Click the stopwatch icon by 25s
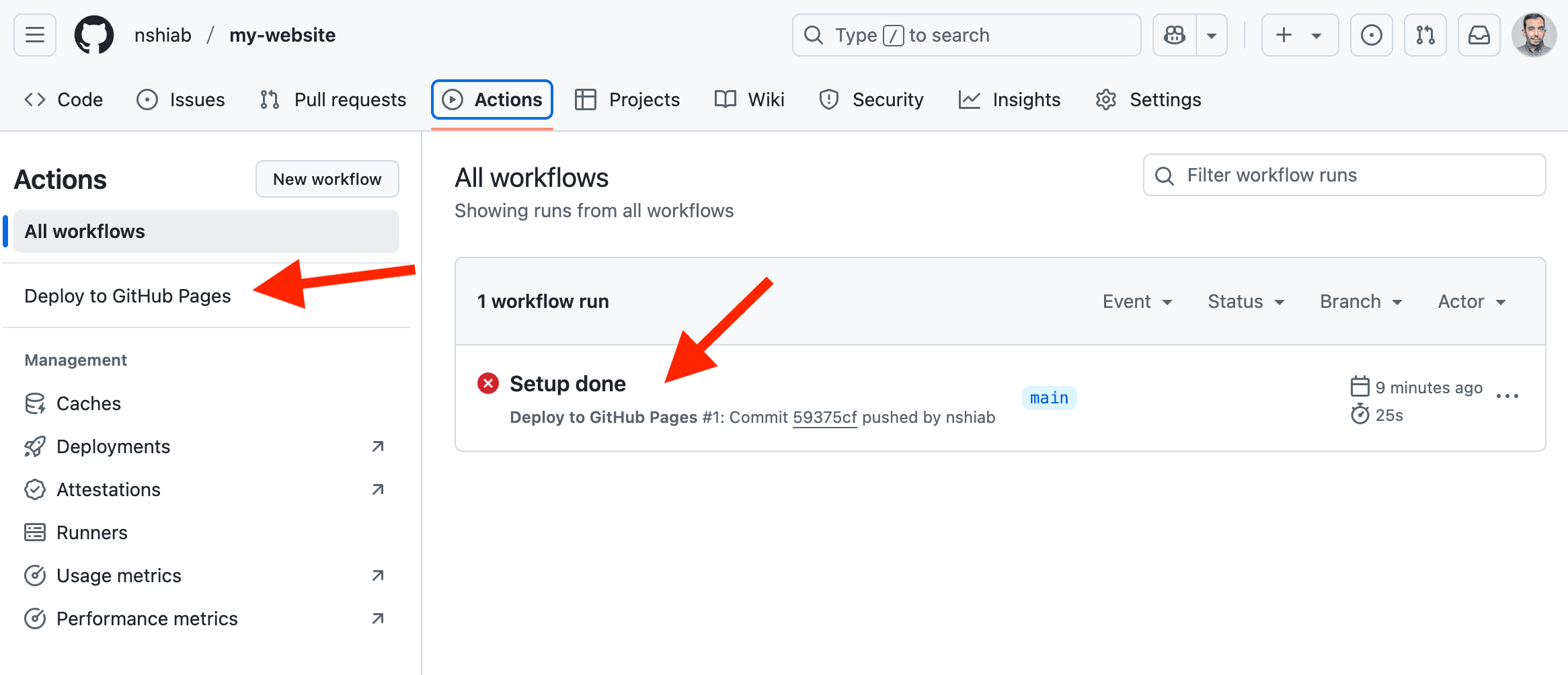Viewport: 1568px width, 675px height. tap(1360, 414)
